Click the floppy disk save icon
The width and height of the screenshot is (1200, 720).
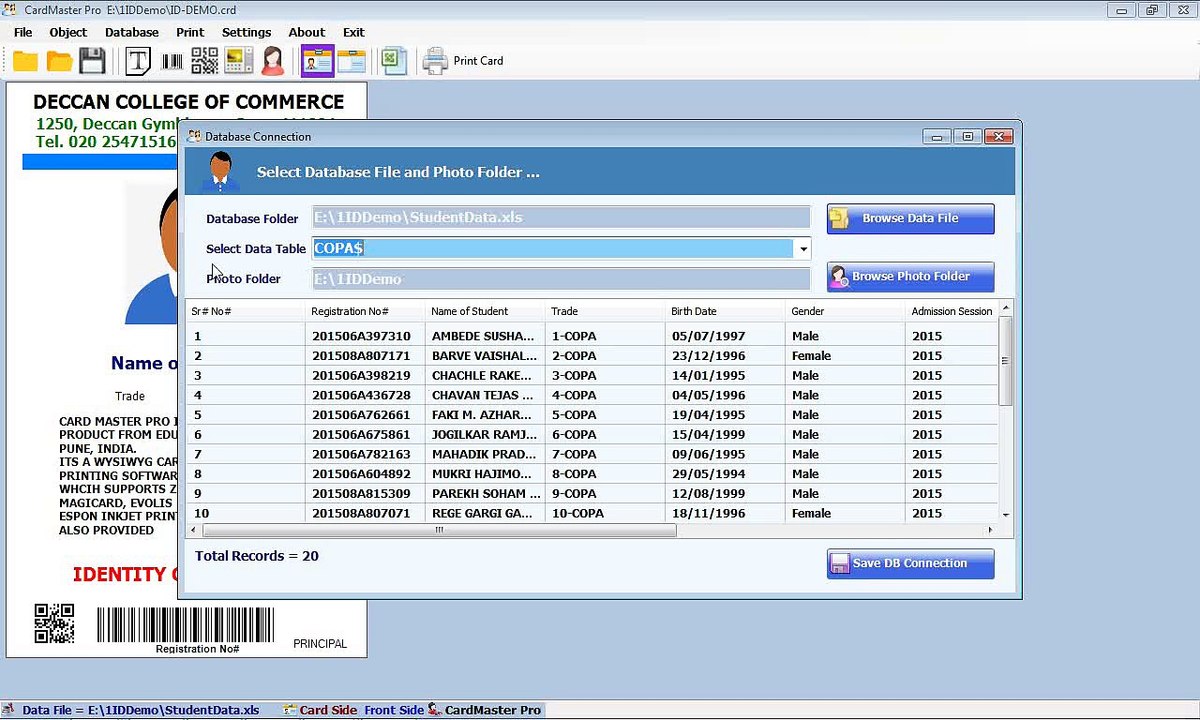[92, 61]
